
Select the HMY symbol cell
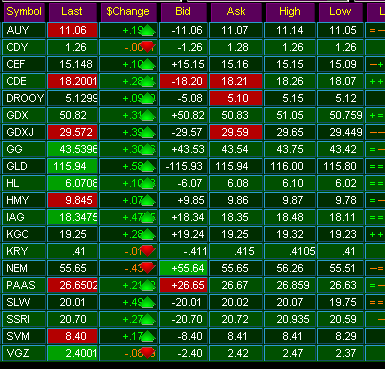(x=24, y=200)
